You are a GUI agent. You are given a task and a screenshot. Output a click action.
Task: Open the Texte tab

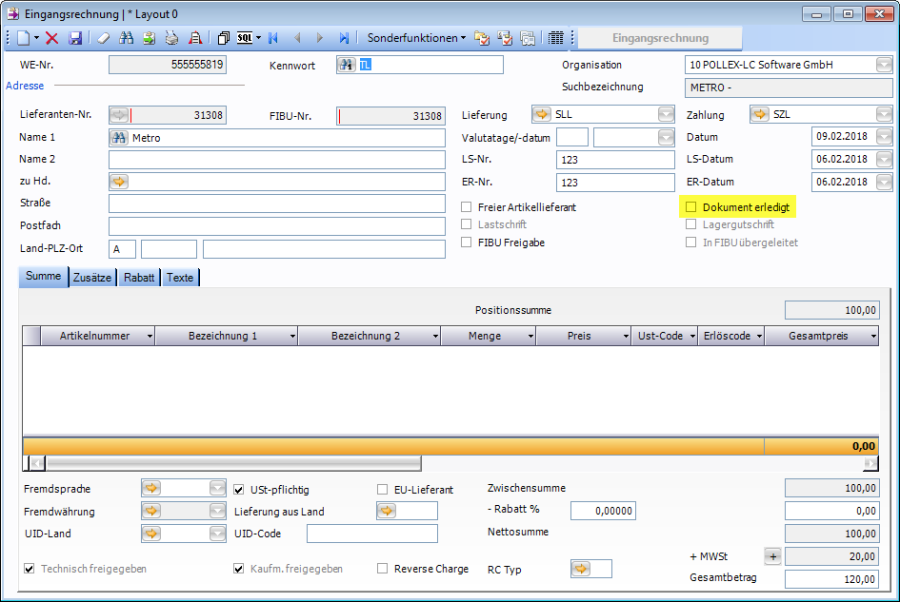coord(180,278)
